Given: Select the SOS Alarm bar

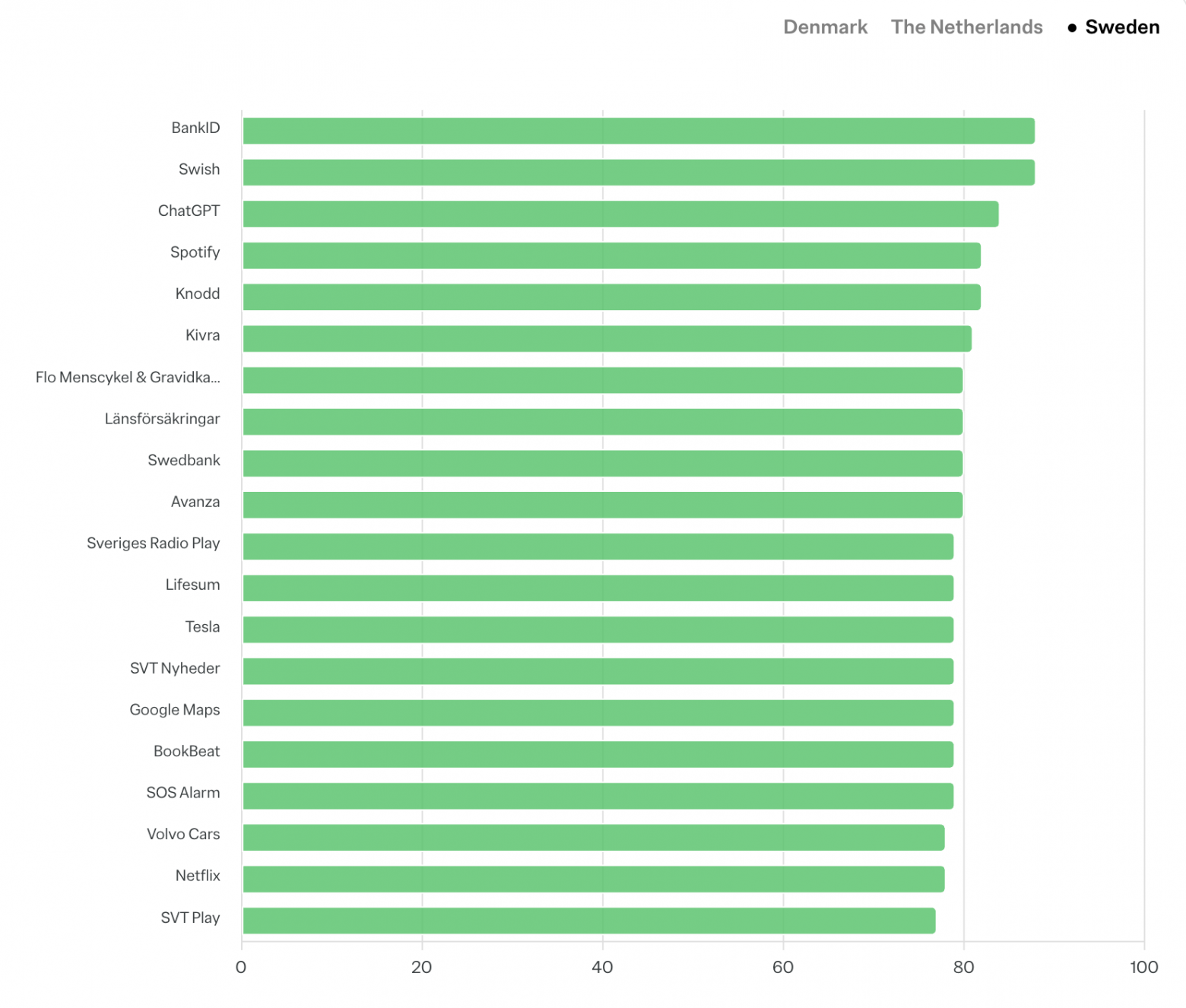Looking at the screenshot, I should pyautogui.click(x=598, y=796).
